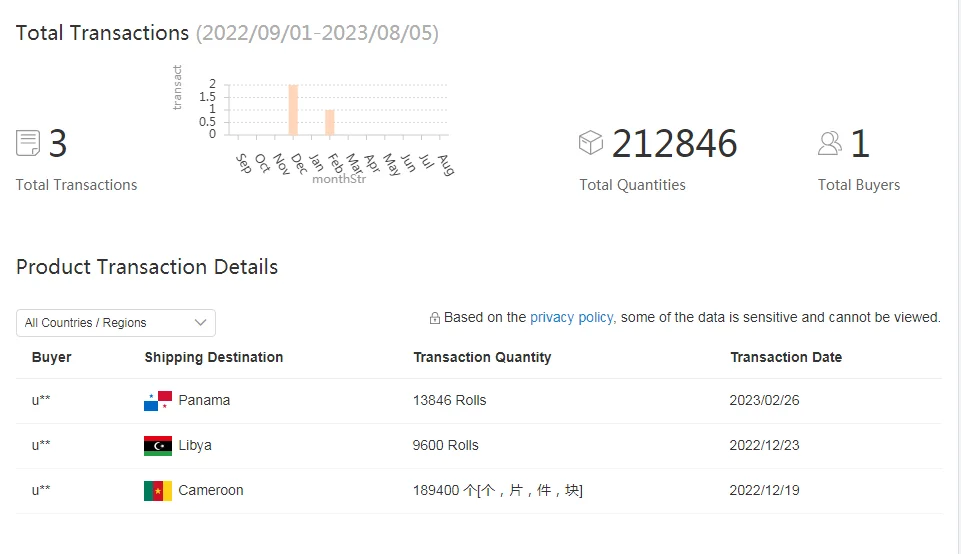Click the privacy lock icon
Viewport: 961px width, 554px height.
click(x=435, y=318)
